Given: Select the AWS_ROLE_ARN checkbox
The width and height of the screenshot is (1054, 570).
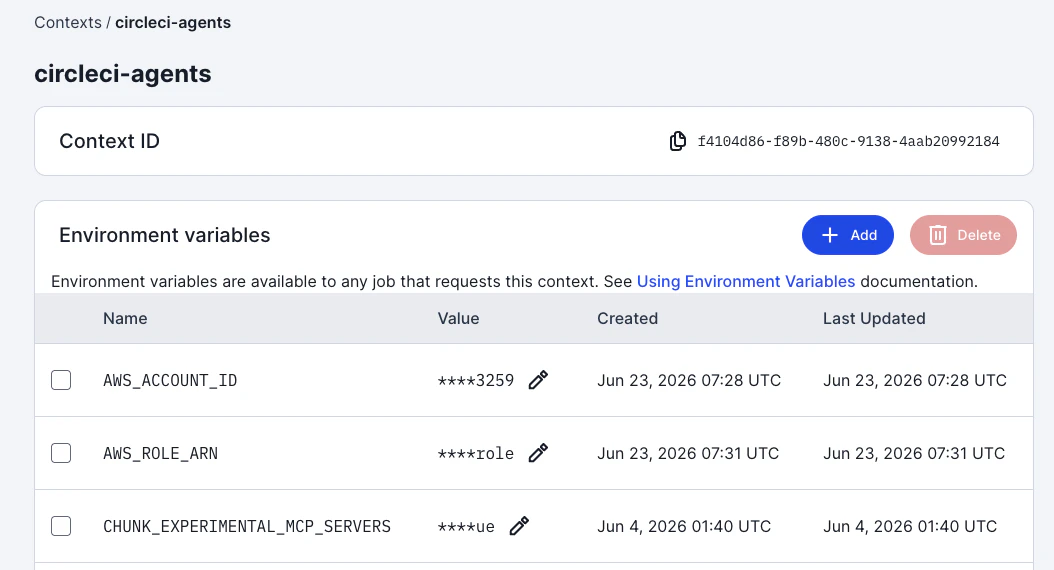Looking at the screenshot, I should [x=61, y=453].
